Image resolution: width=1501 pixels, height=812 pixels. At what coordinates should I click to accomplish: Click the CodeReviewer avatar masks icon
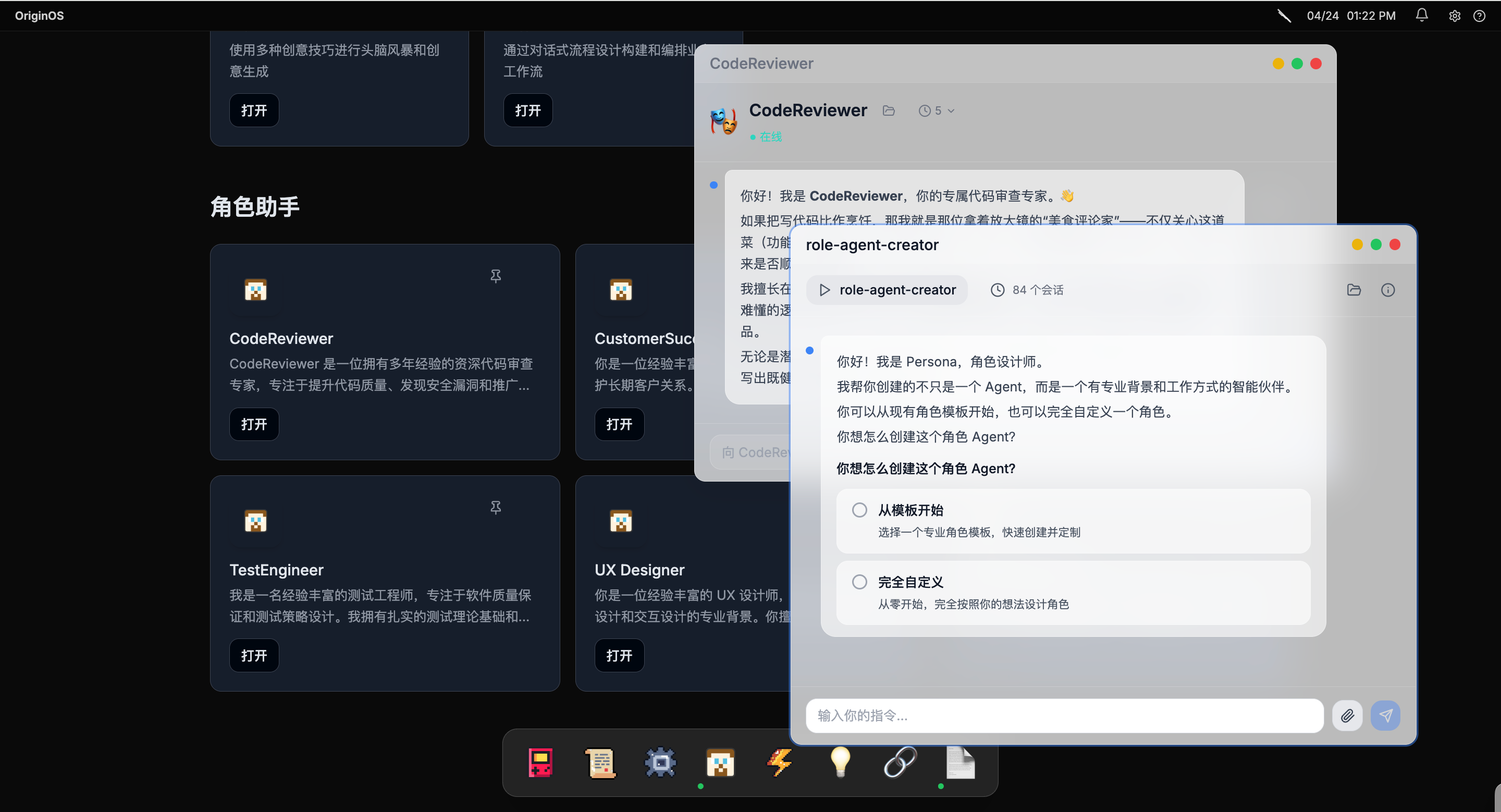(723, 121)
